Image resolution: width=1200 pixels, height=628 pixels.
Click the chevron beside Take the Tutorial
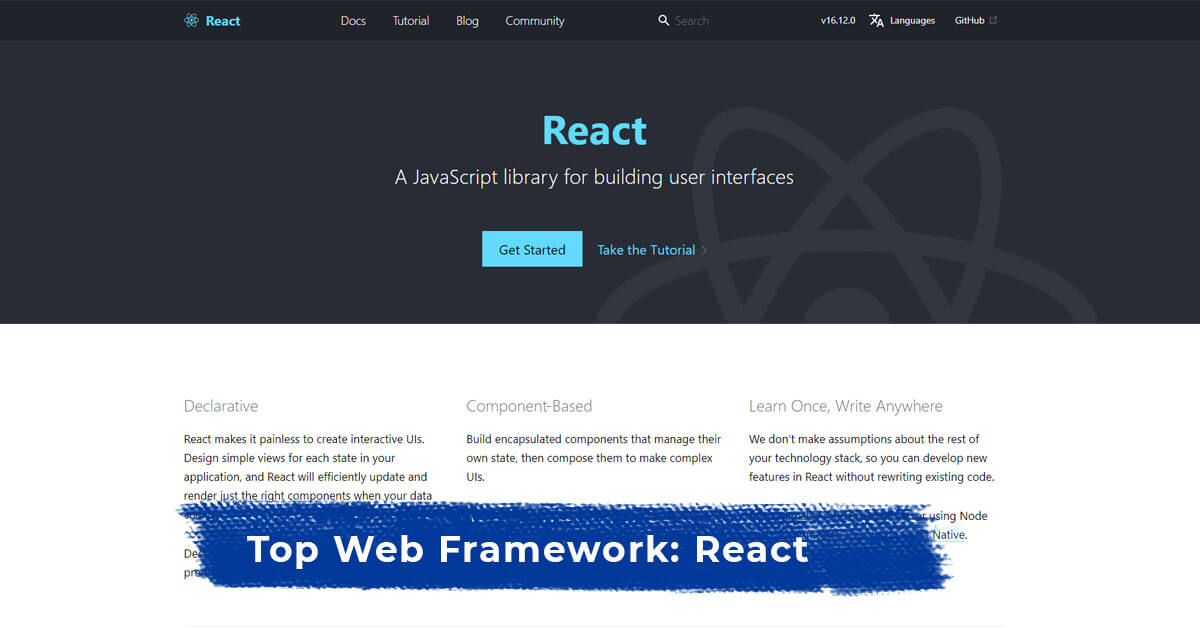click(706, 249)
